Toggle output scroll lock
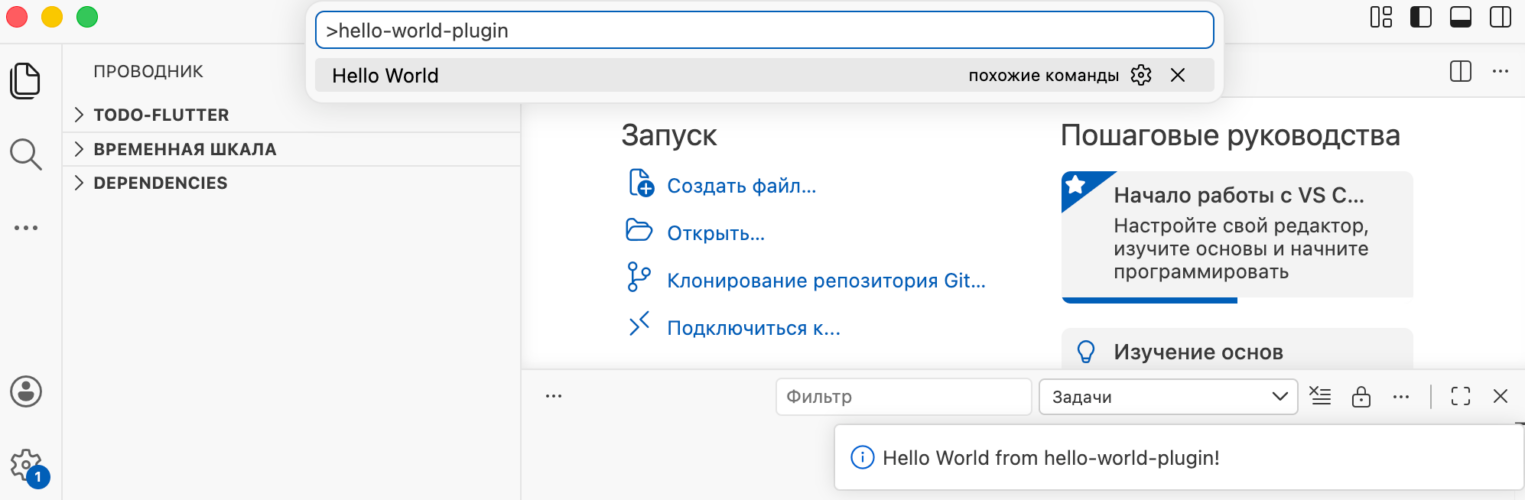The image size is (1525, 500). pos(1360,397)
